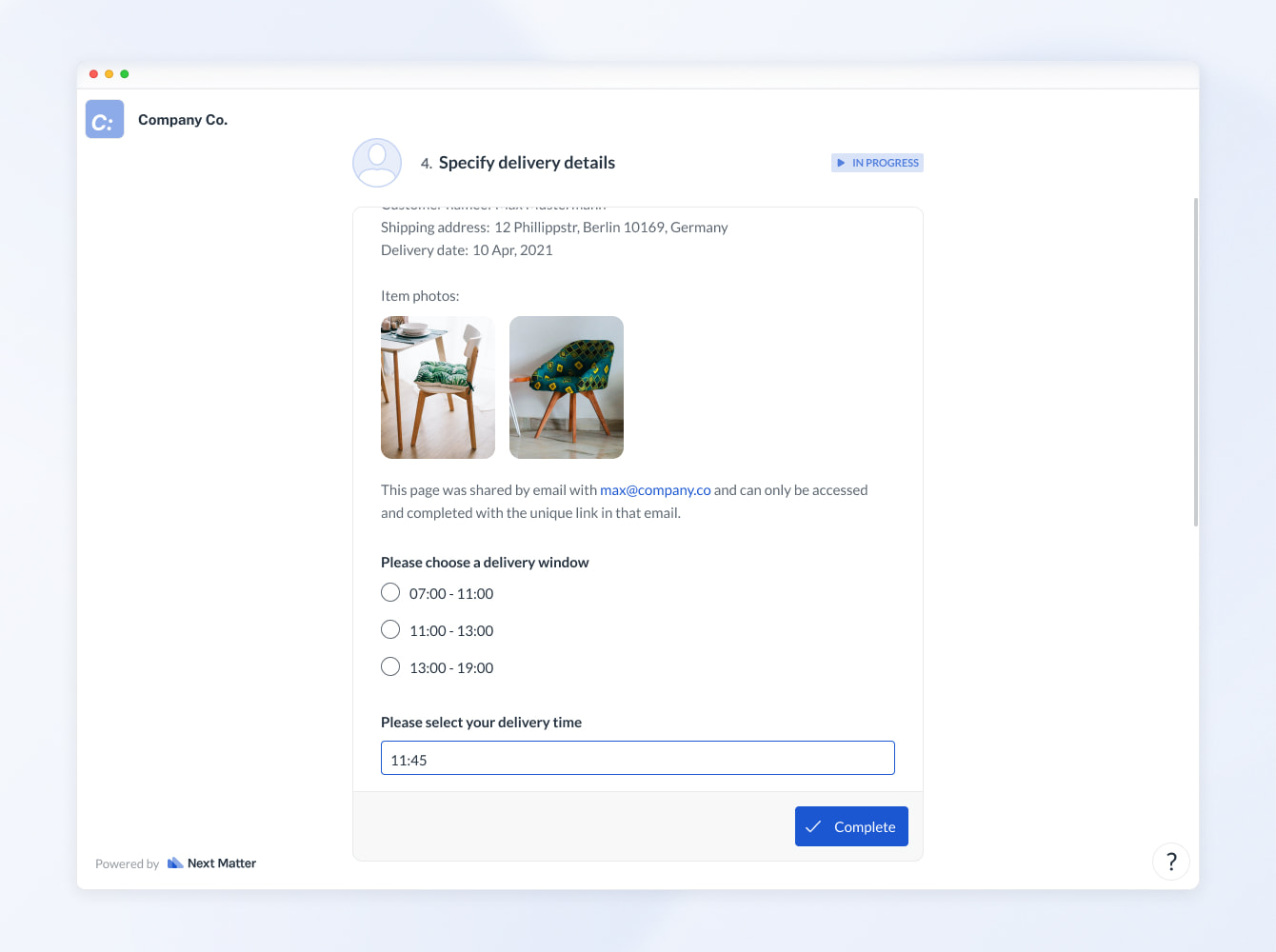Open the help question mark icon
The image size is (1276, 952).
[x=1170, y=862]
